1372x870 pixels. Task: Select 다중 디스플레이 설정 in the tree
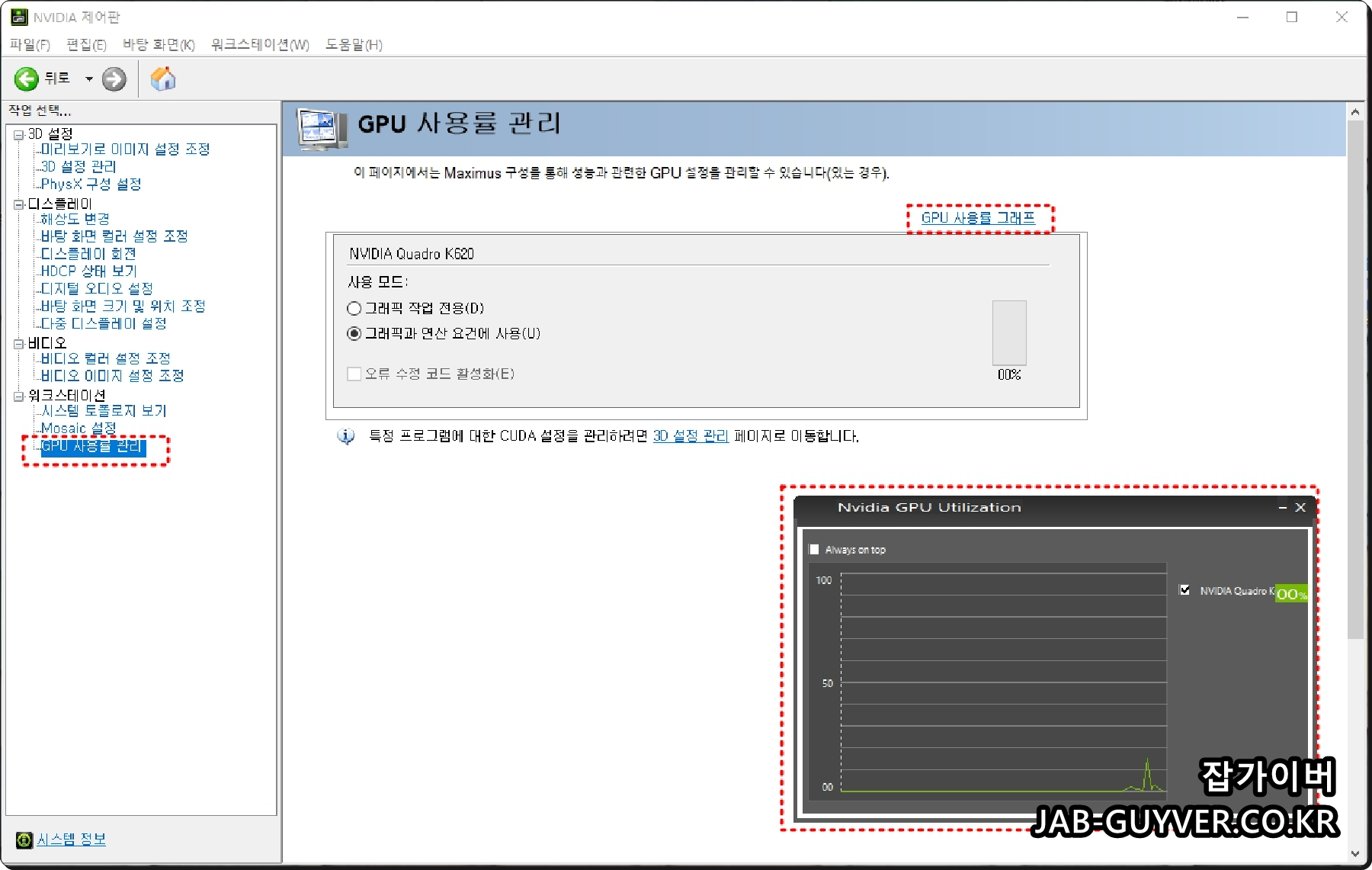point(104,324)
